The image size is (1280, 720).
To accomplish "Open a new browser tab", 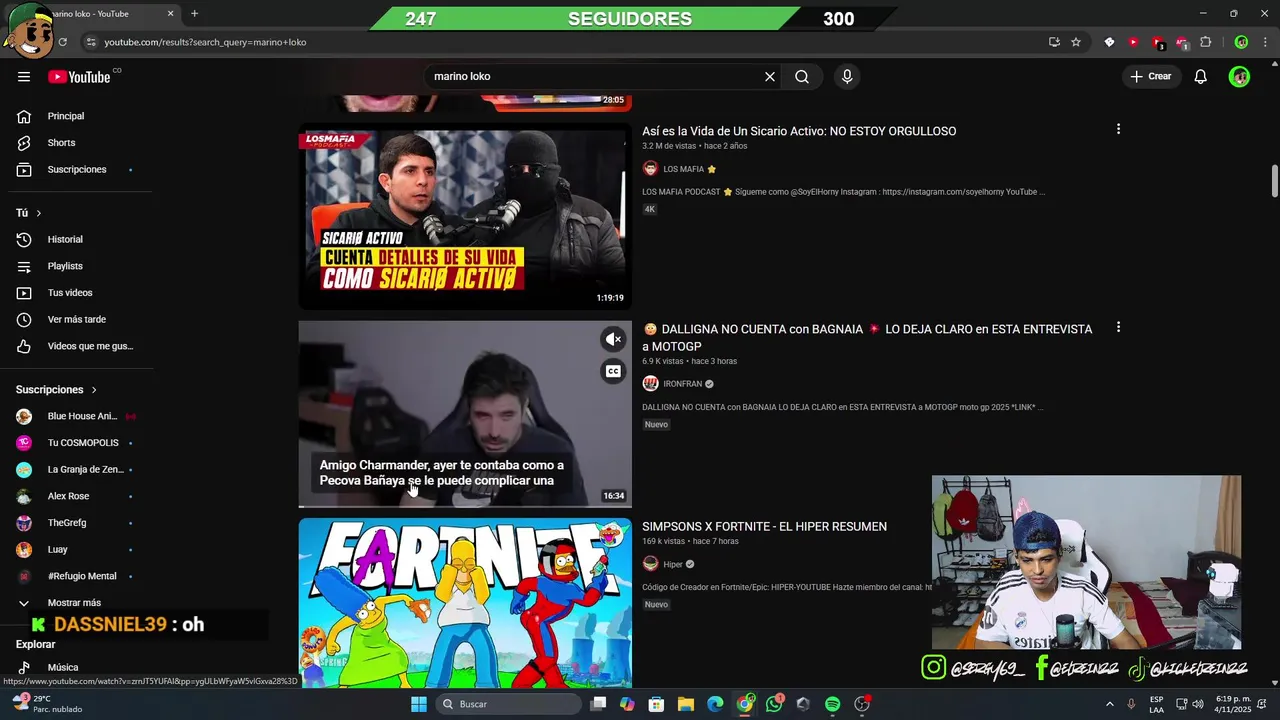I will 194,14.
